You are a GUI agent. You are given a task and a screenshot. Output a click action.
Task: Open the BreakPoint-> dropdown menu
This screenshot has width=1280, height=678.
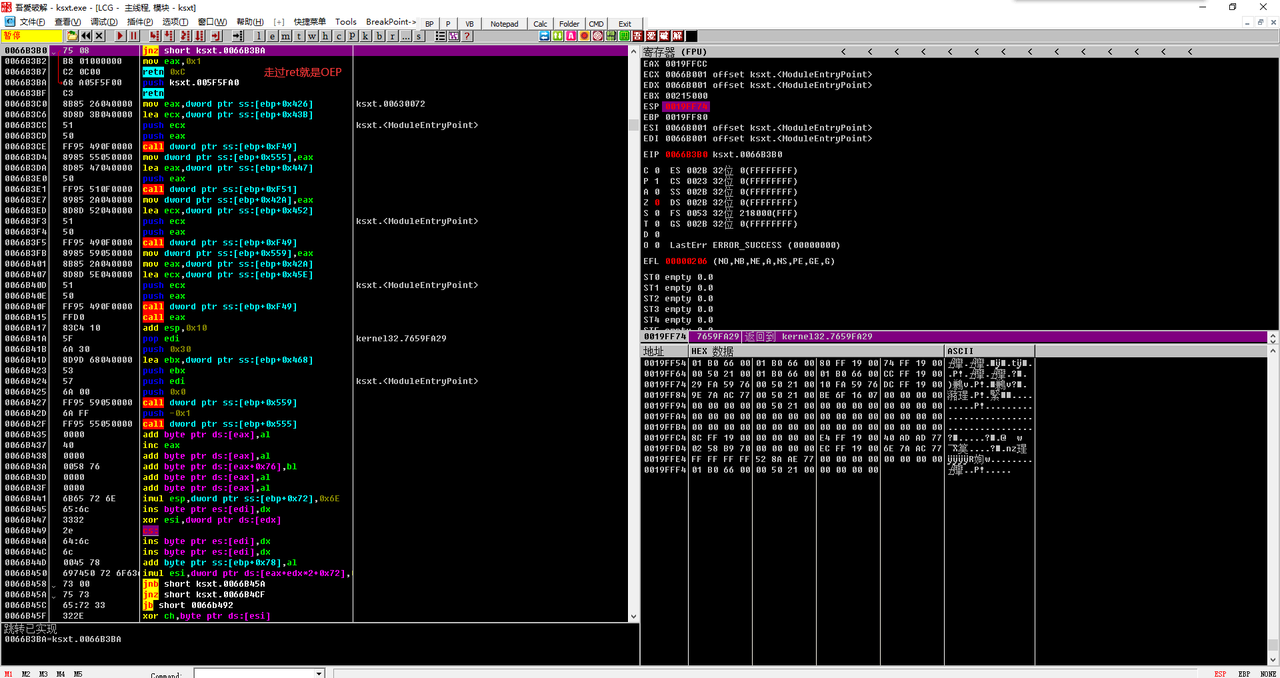pyautogui.click(x=390, y=22)
